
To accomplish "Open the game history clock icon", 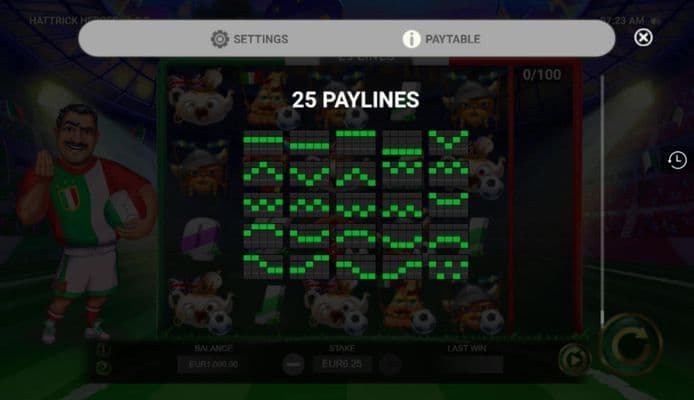I will pos(677,160).
